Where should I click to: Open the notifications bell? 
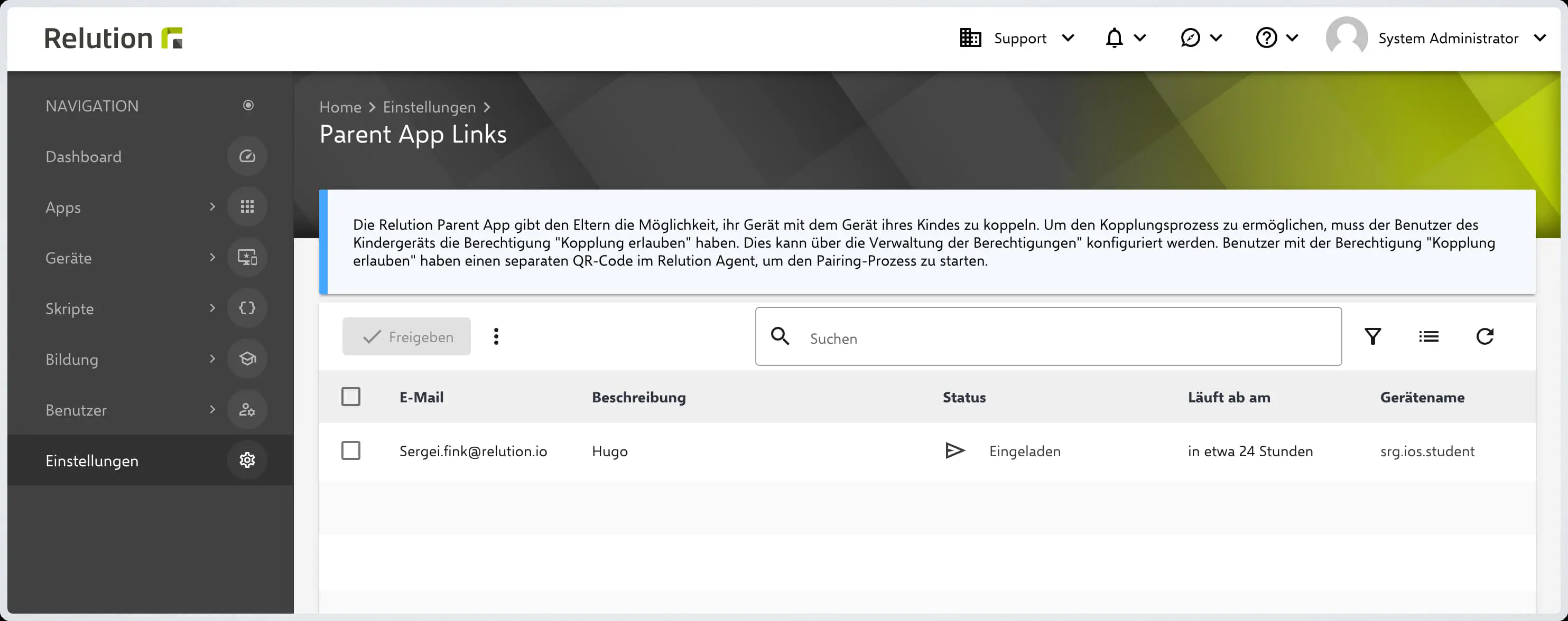tap(1115, 39)
